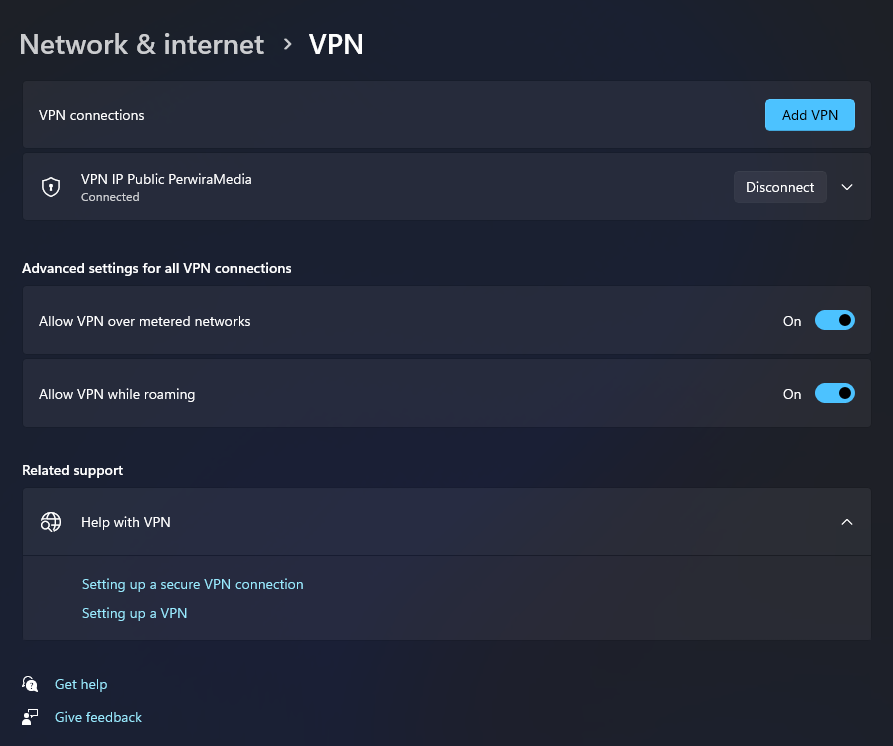Click the Get help headset icon
This screenshot has height=746, width=893.
[x=30, y=684]
